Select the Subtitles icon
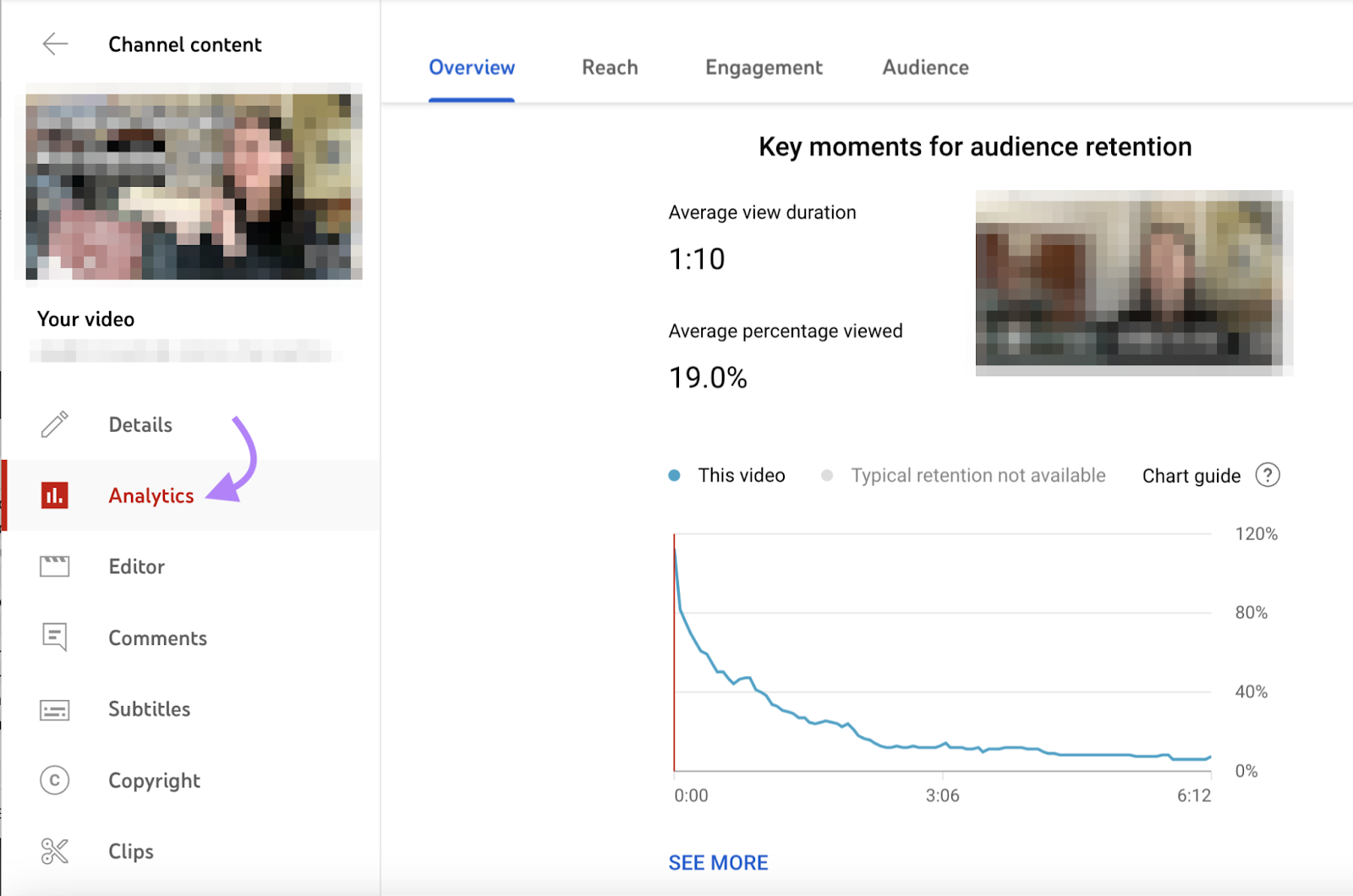 [x=54, y=709]
